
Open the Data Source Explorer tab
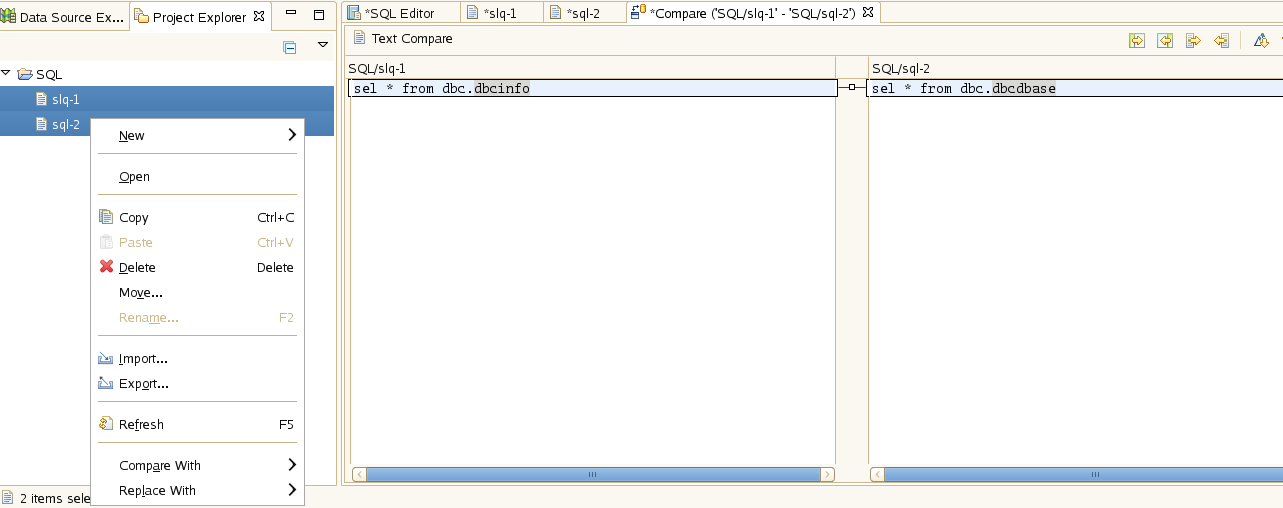(x=65, y=17)
